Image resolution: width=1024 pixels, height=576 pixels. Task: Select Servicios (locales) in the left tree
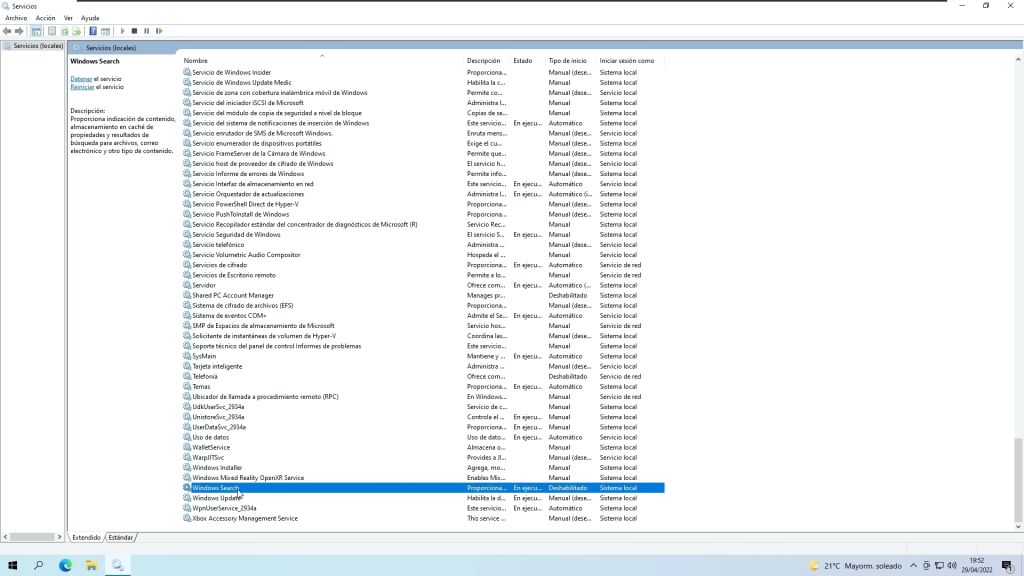coord(38,46)
